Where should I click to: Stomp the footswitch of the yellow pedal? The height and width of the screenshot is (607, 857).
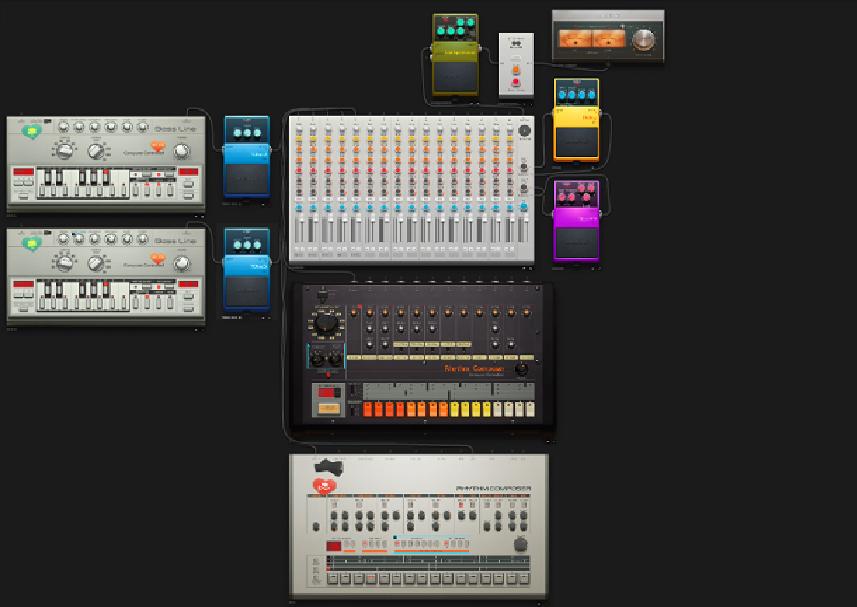tap(576, 142)
